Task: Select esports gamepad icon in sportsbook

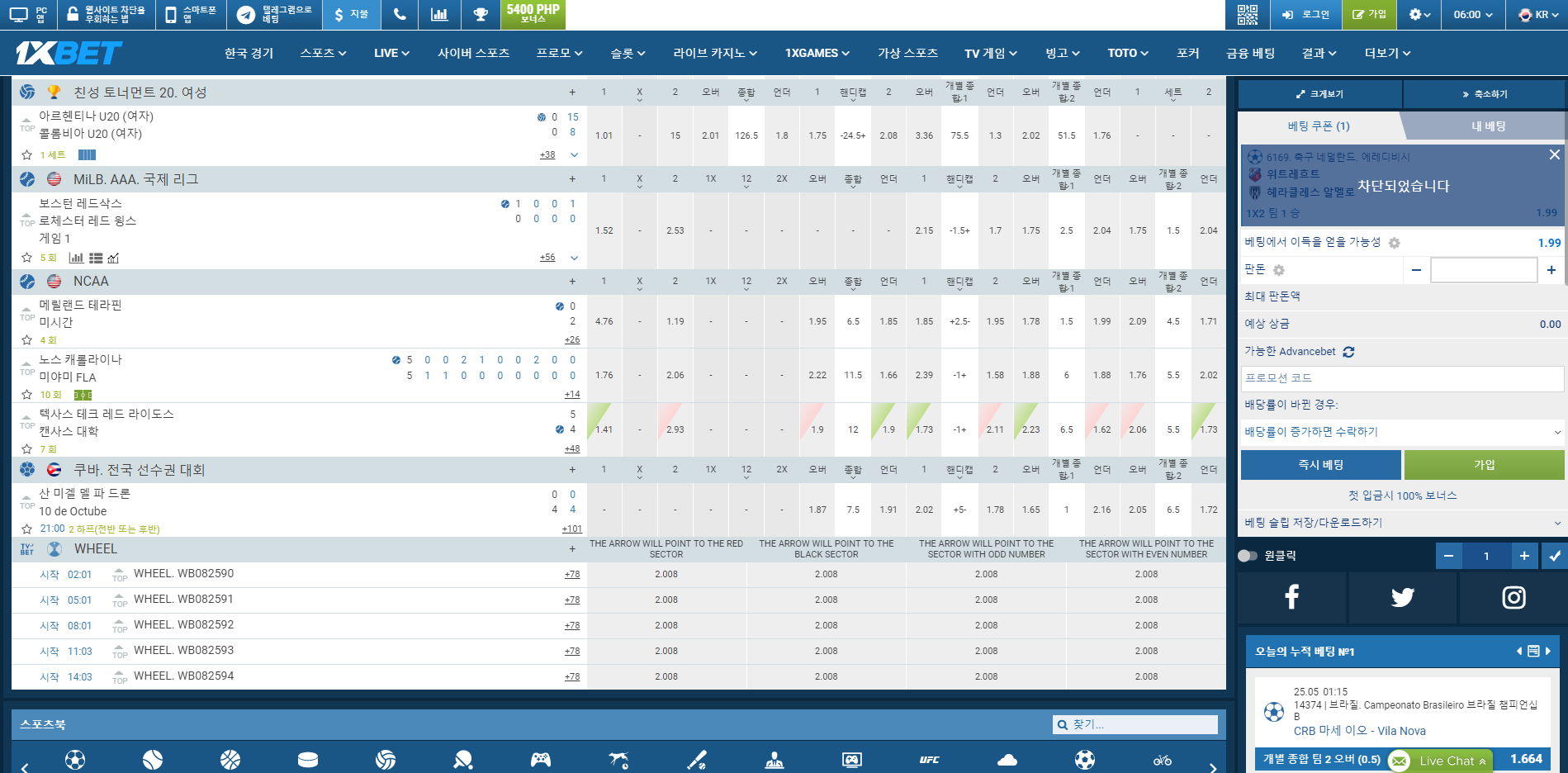Action: pos(541,760)
